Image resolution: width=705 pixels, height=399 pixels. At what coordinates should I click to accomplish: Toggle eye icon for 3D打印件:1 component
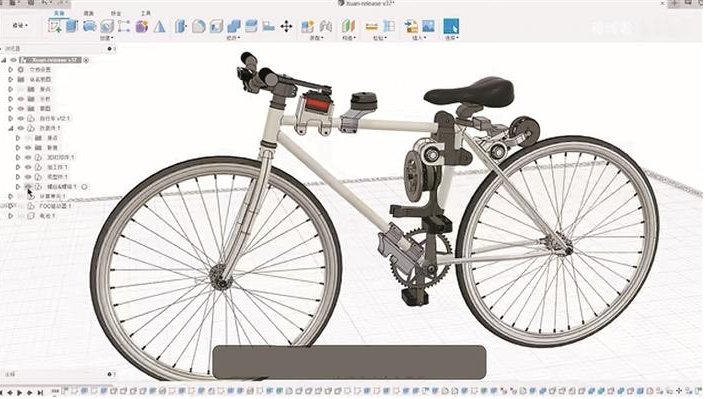point(28,157)
